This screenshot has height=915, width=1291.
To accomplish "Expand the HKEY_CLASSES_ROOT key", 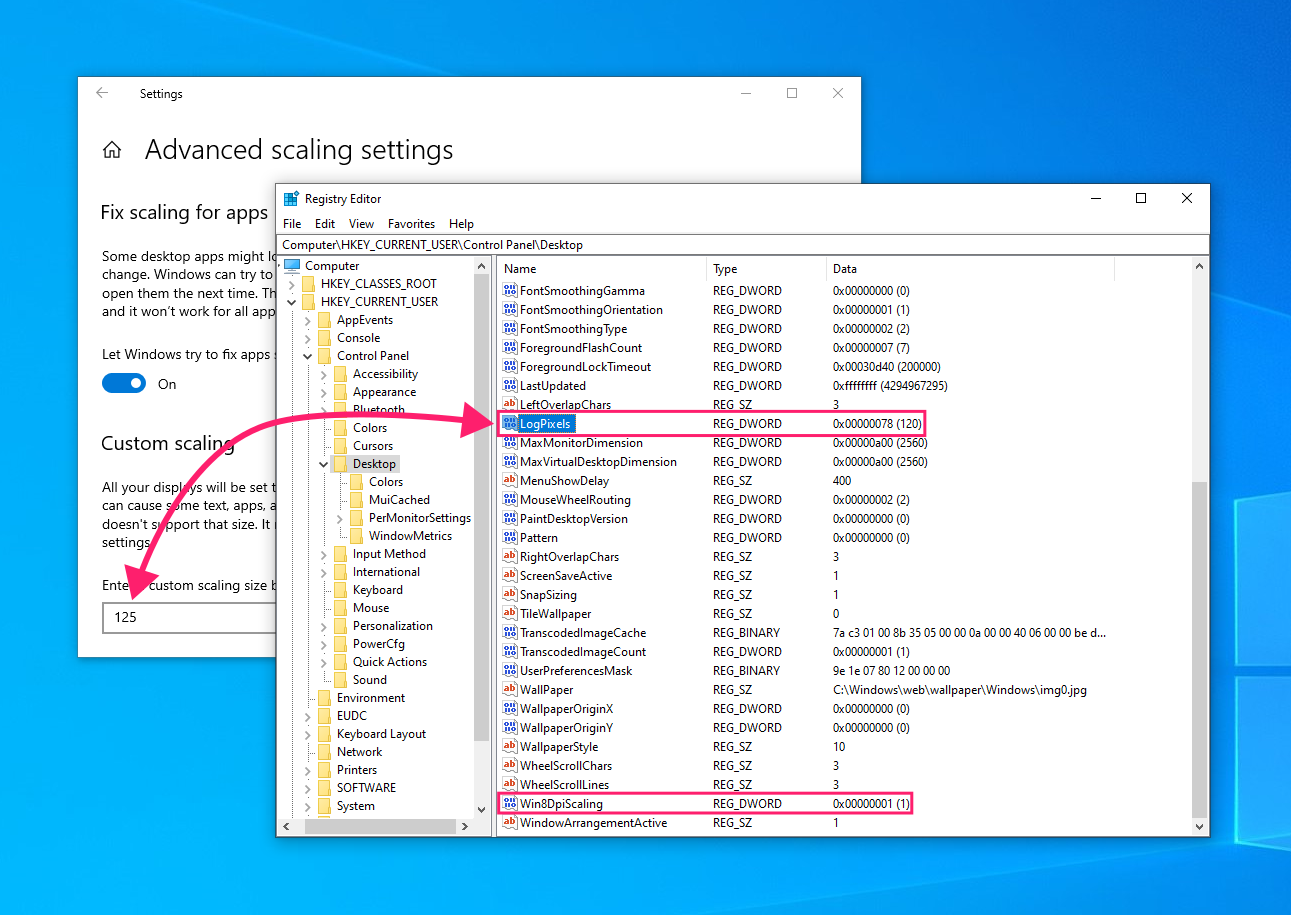I will click(291, 284).
